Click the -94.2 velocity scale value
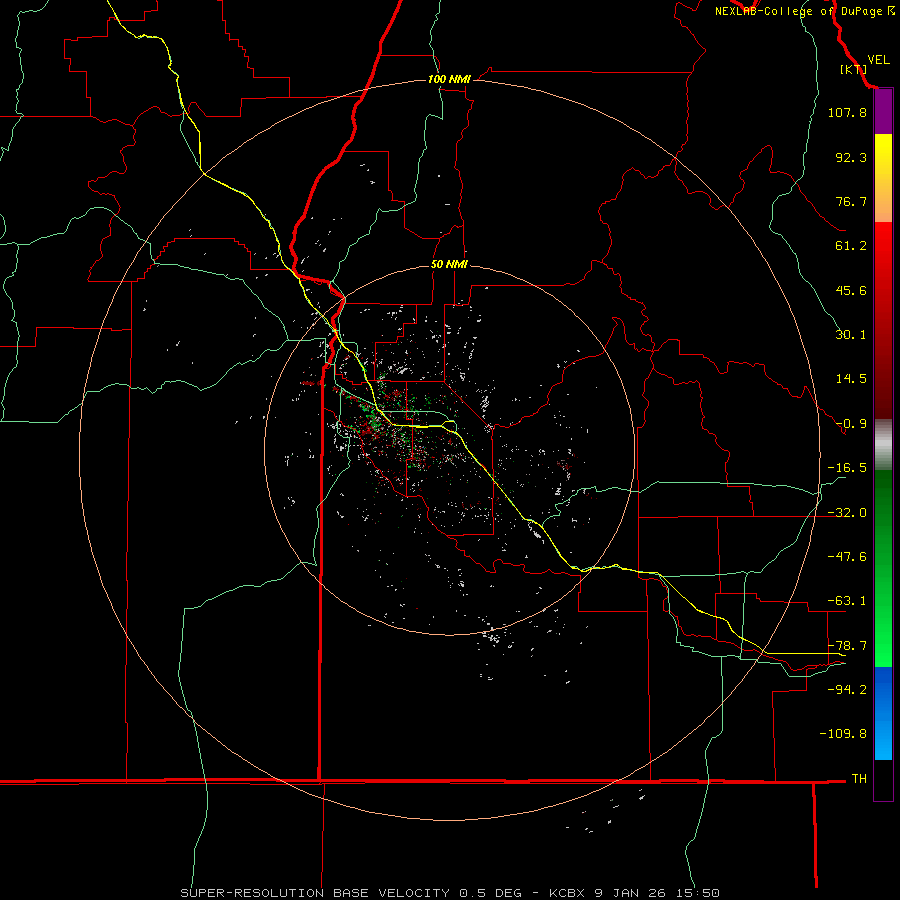 click(x=847, y=690)
